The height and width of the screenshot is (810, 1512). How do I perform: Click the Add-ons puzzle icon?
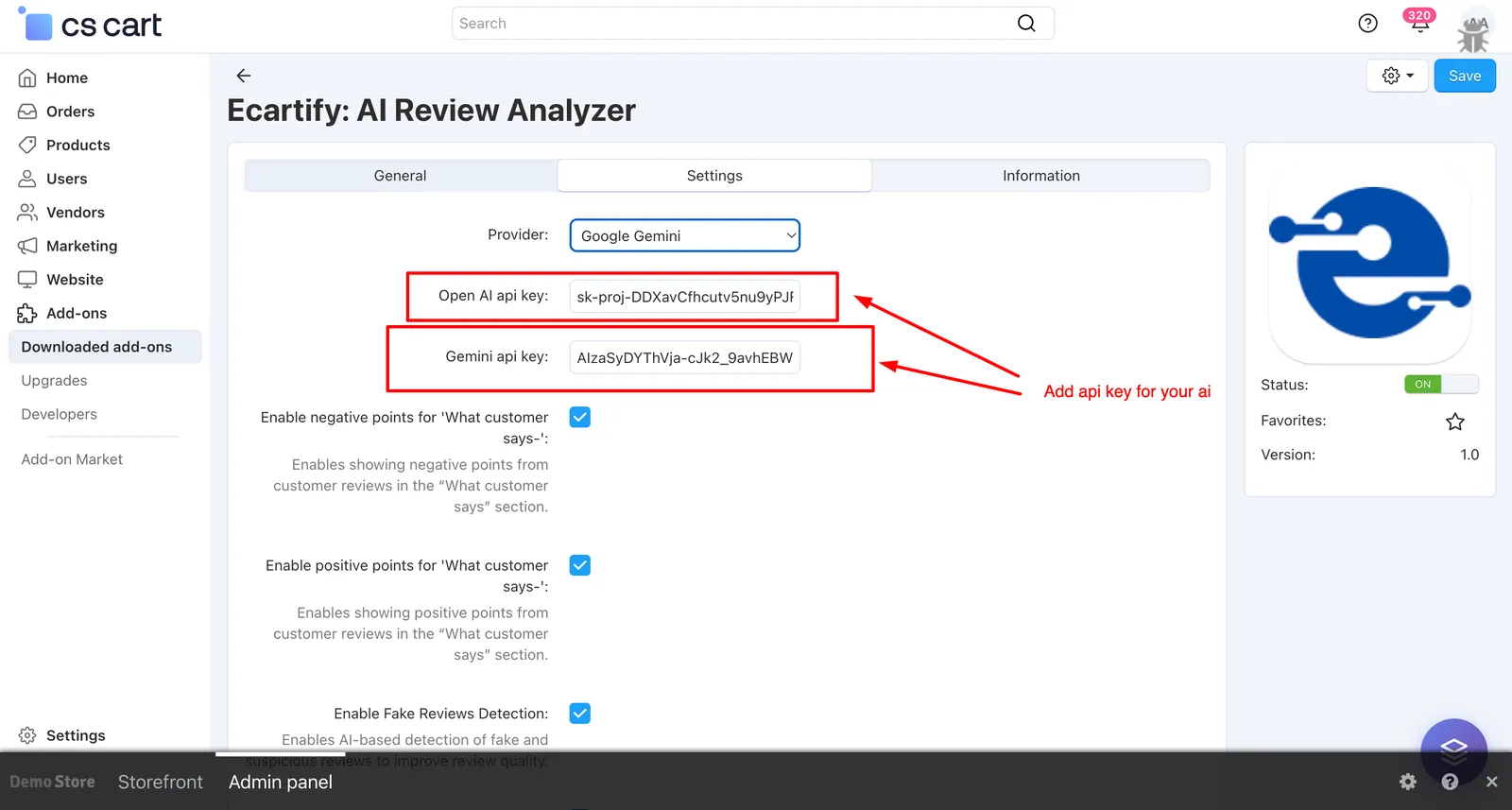coord(27,313)
